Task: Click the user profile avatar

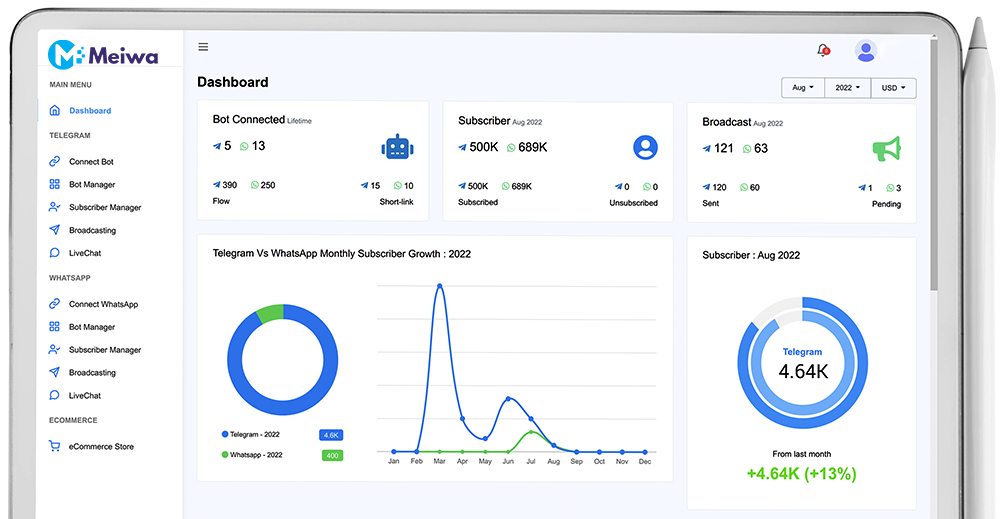Action: pyautogui.click(x=866, y=50)
